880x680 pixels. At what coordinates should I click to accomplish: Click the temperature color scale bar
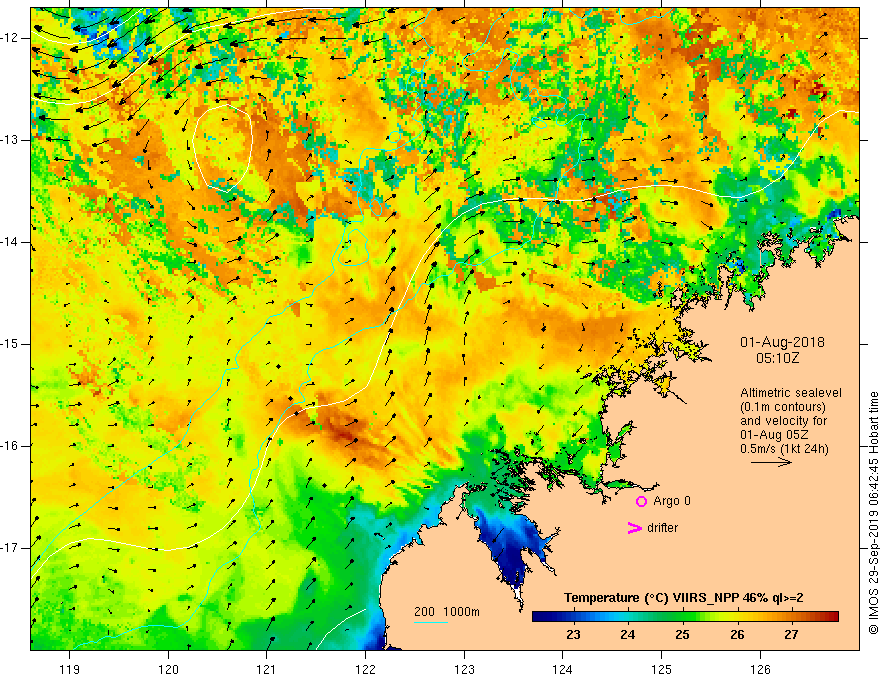[x=685, y=617]
